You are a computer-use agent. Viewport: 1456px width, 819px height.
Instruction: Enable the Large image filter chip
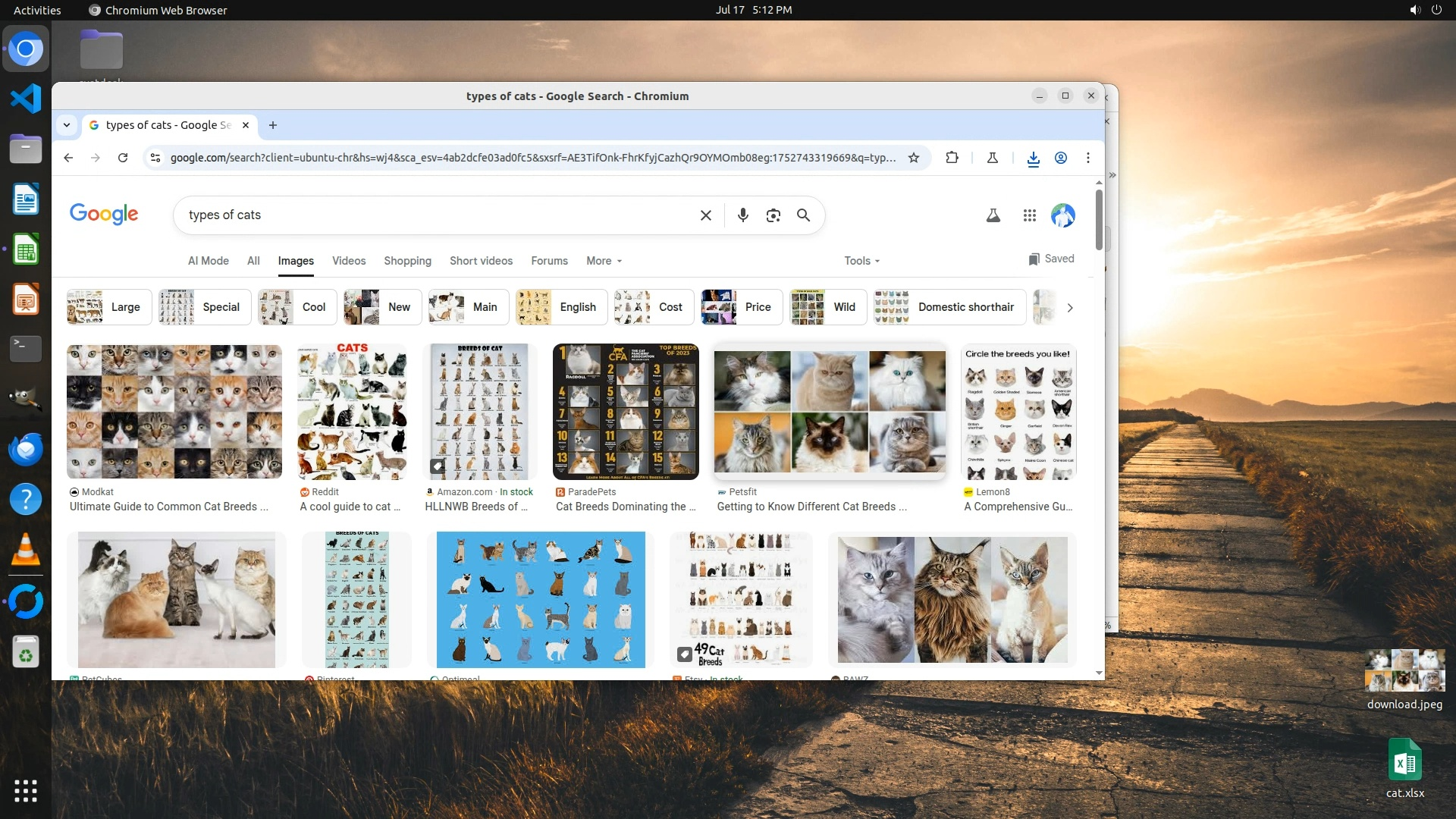(x=109, y=307)
